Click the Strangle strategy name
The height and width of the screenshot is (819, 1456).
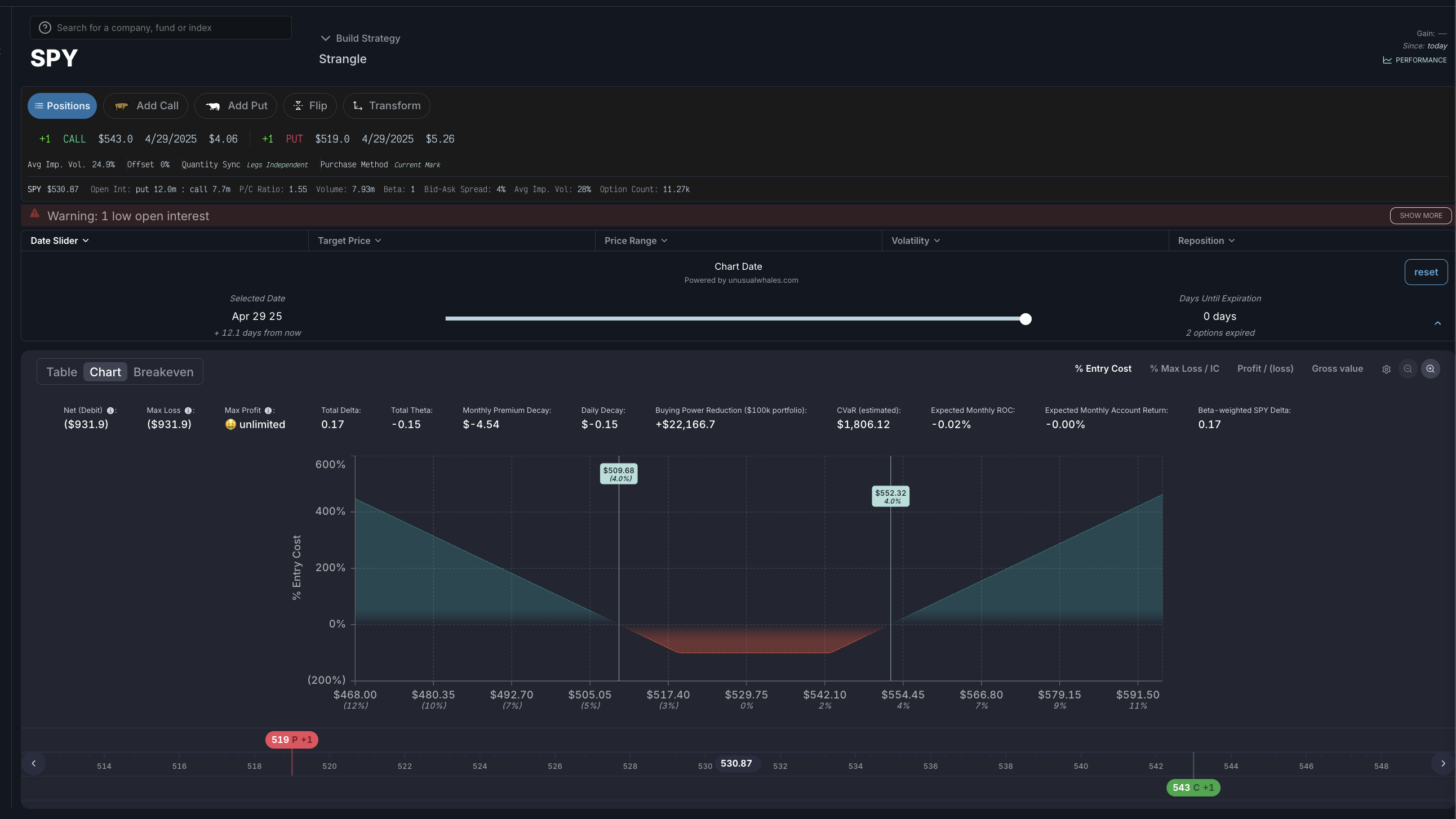tap(343, 59)
